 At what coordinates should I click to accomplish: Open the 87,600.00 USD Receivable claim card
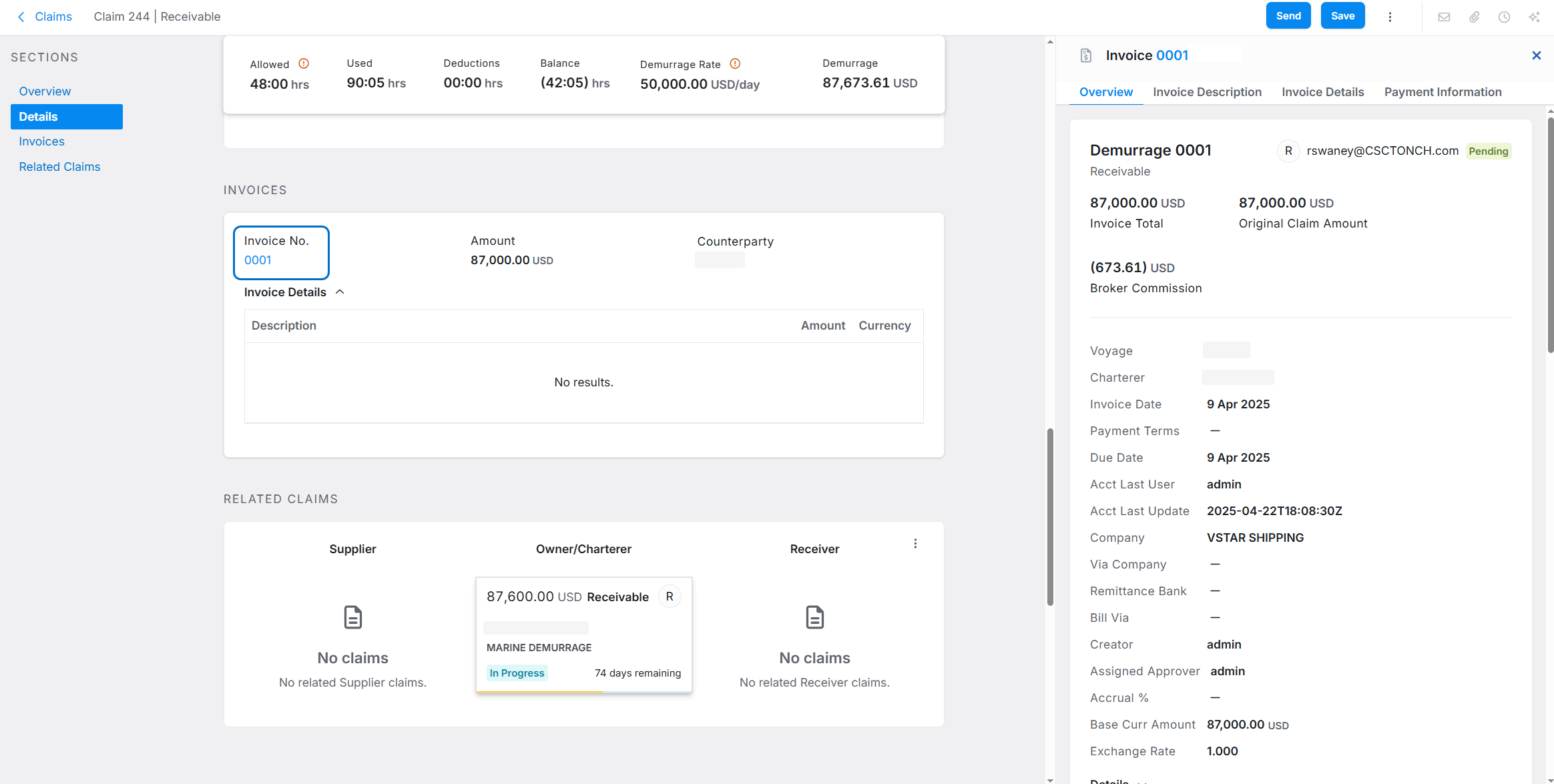(583, 634)
